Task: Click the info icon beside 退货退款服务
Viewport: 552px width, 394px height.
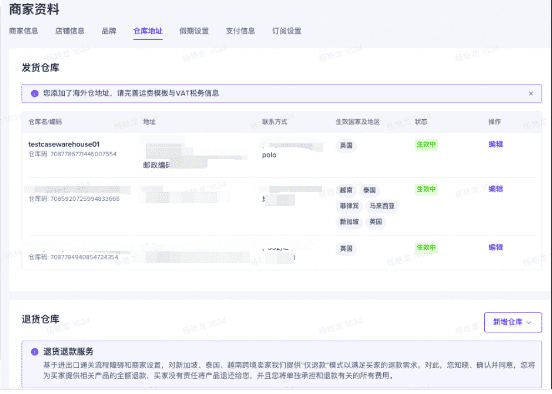Action: point(34,351)
